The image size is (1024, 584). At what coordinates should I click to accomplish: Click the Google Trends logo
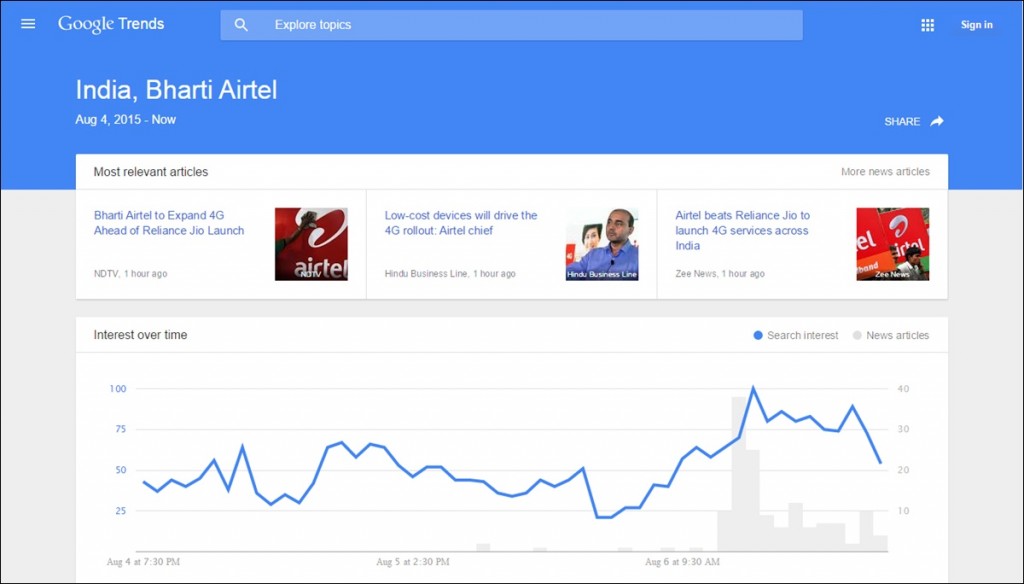111,24
